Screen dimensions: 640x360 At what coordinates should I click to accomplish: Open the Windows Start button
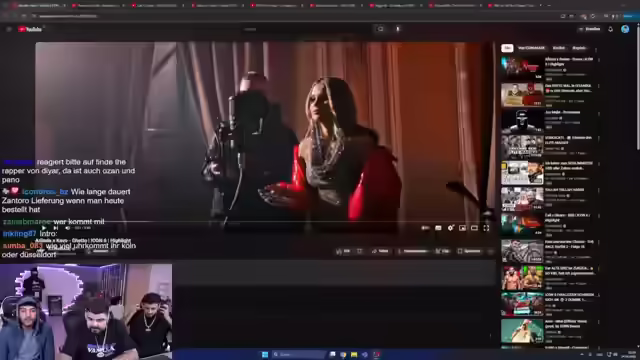(x=265, y=354)
